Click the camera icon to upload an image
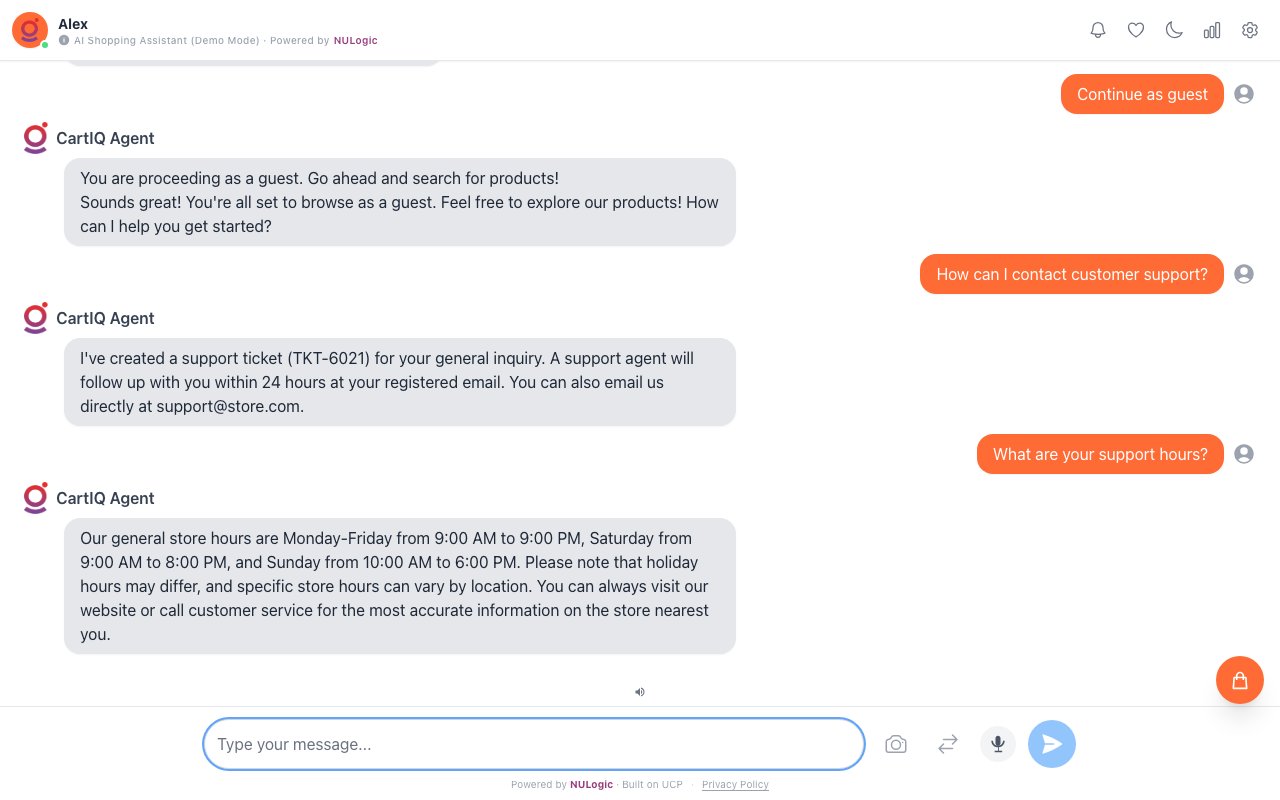The image size is (1280, 800). 896,744
